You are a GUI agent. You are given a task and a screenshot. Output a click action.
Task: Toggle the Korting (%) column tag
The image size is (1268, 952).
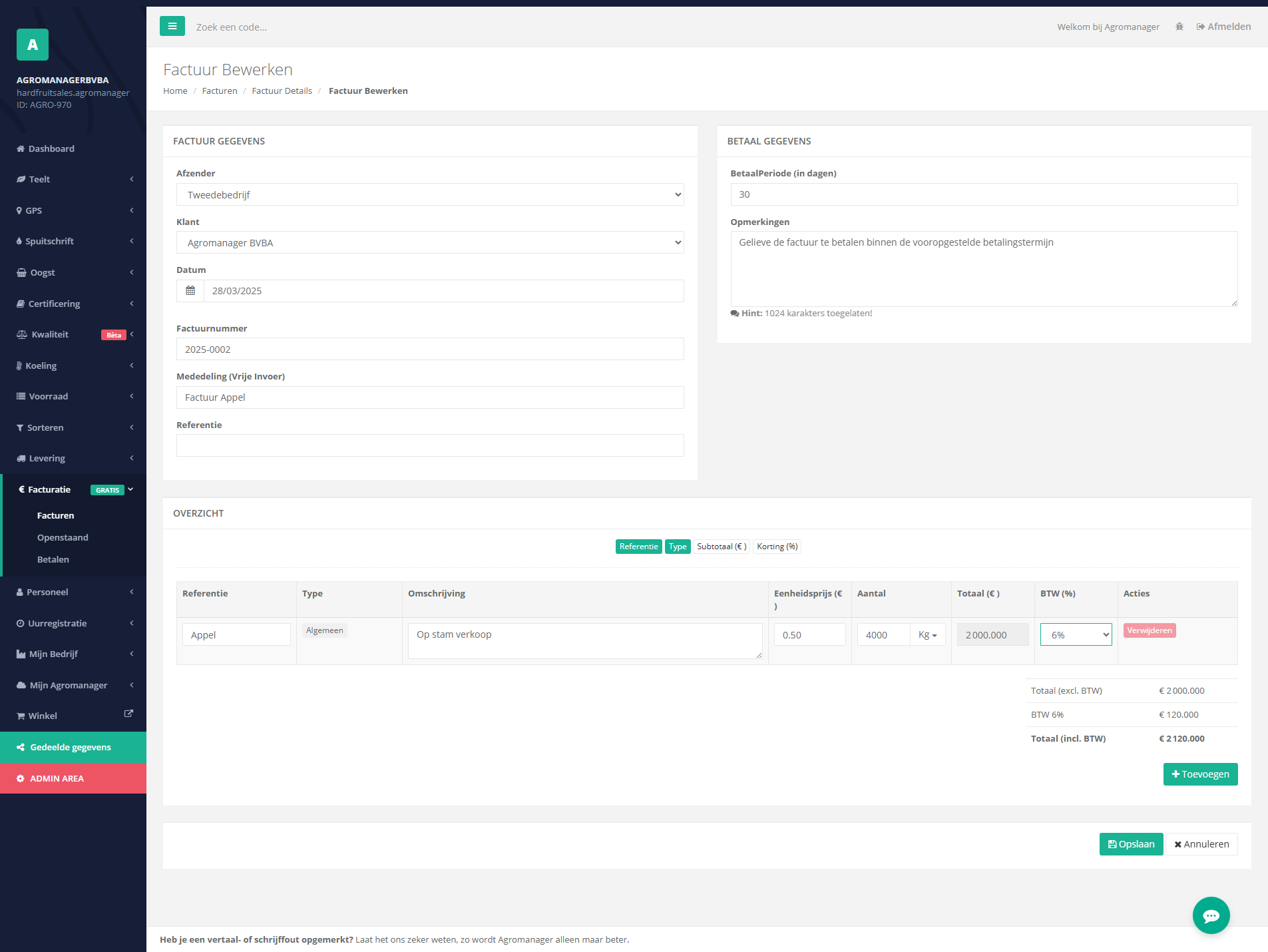777,547
